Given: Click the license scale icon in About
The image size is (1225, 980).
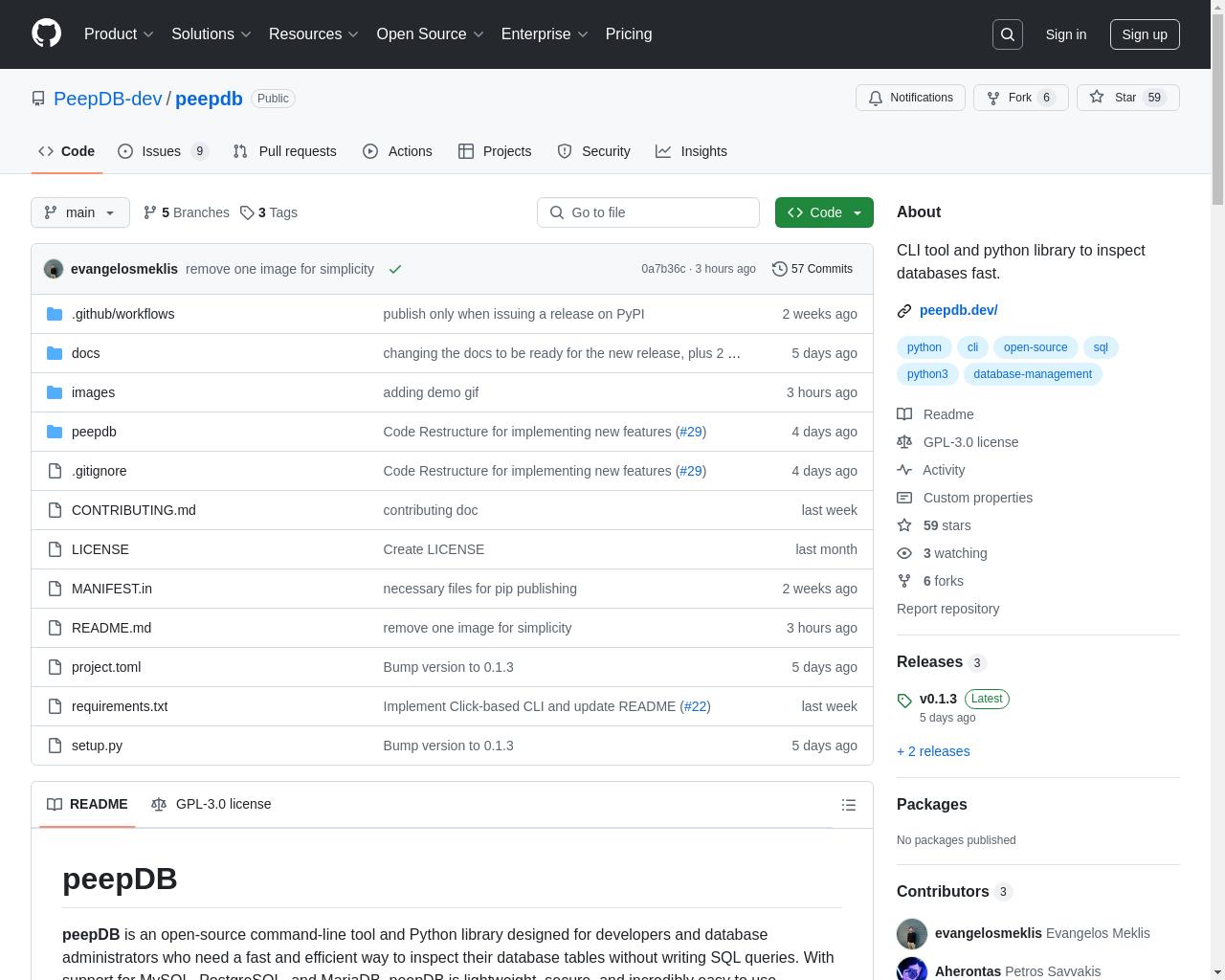Looking at the screenshot, I should [904, 442].
